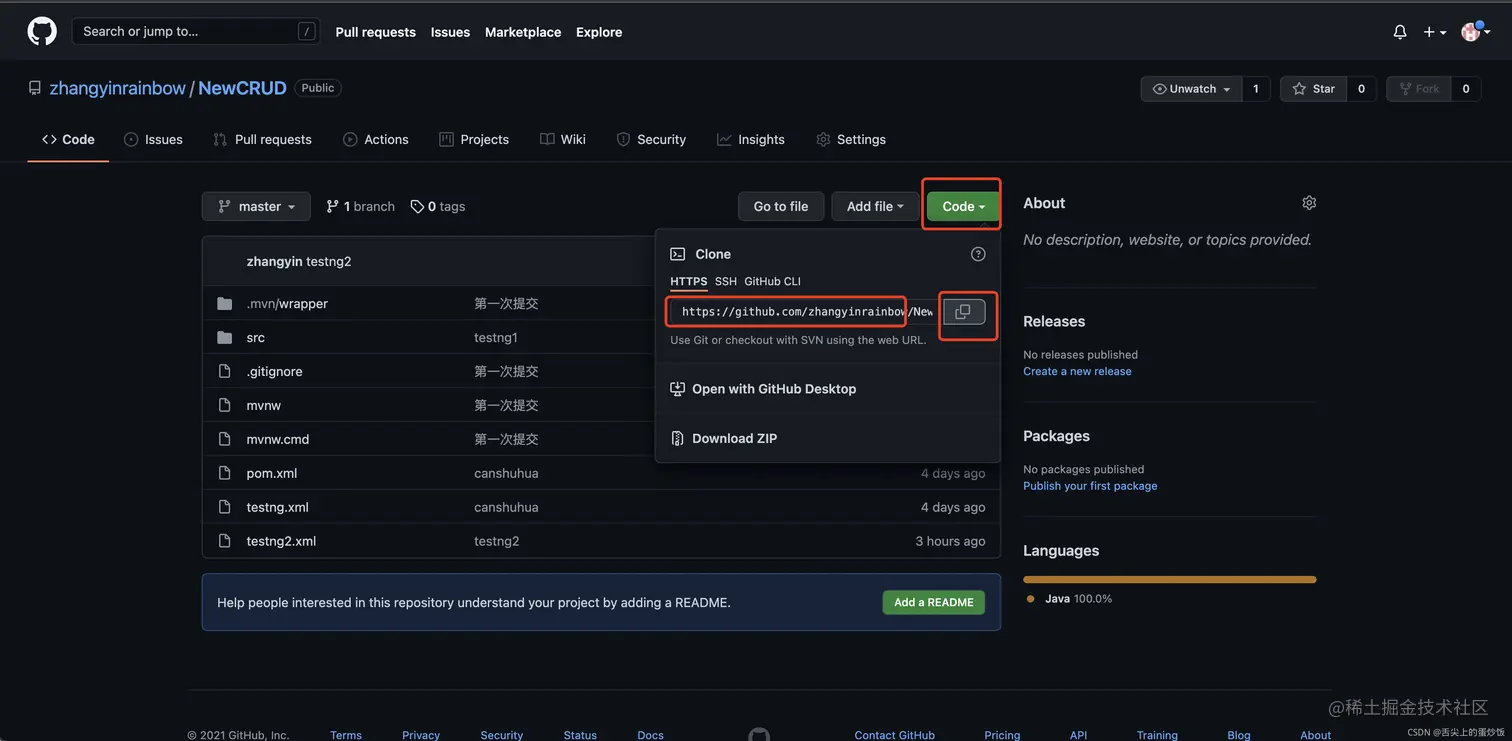Click Create a new release link
The image size is (1512, 741).
1077,371
